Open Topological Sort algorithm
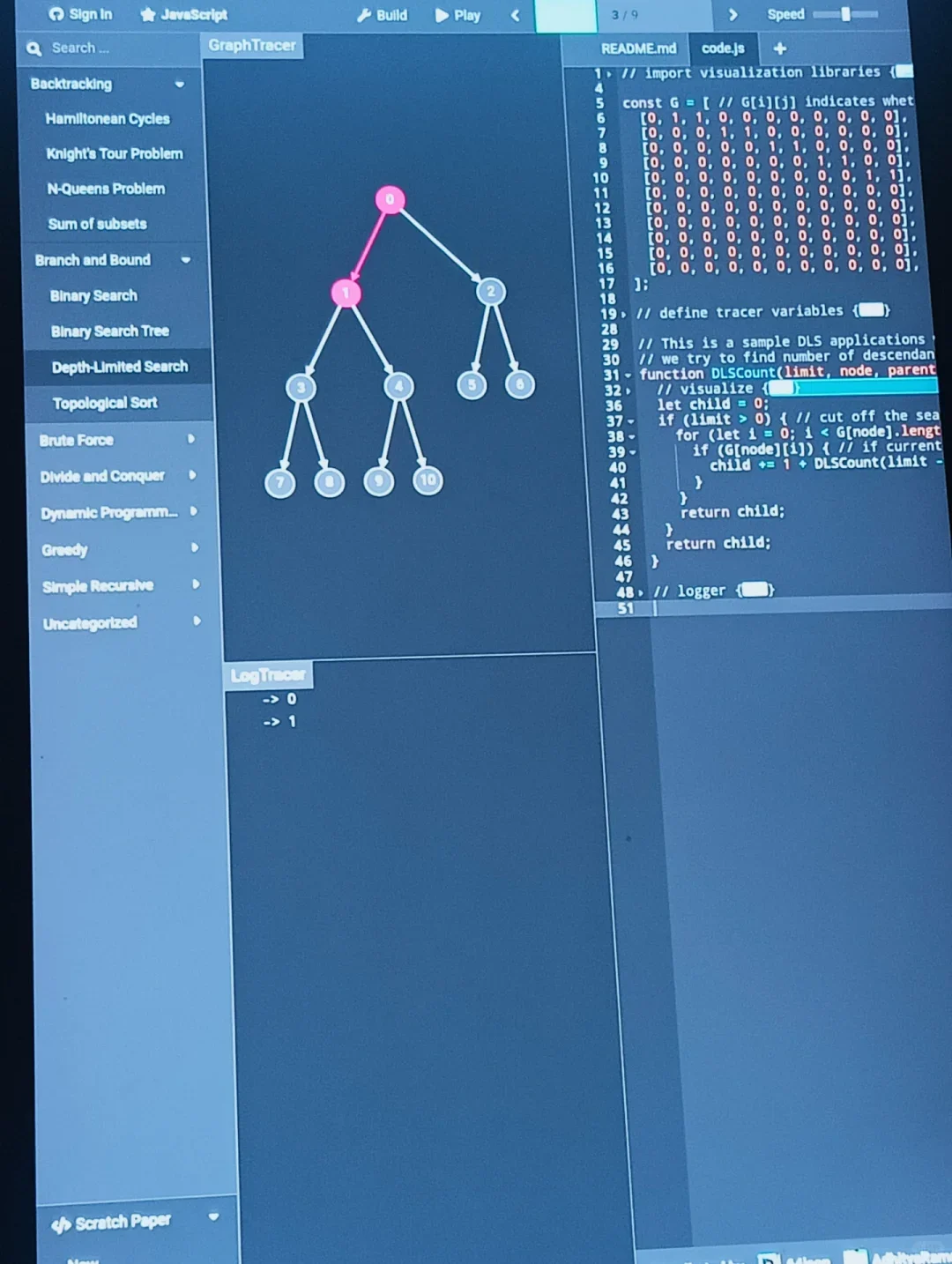952x1264 pixels. (x=105, y=403)
